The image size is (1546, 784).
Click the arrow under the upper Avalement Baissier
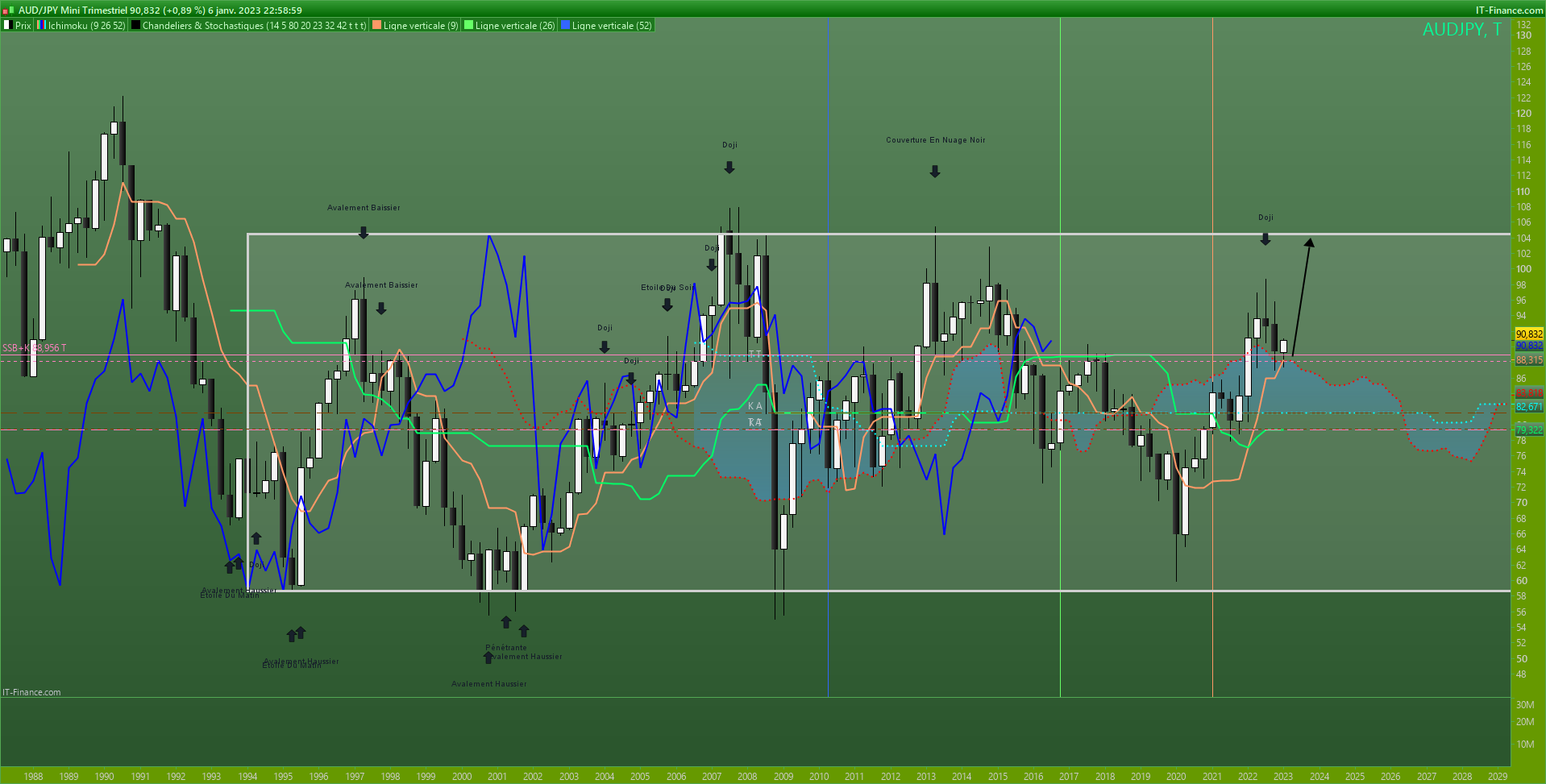point(364,233)
